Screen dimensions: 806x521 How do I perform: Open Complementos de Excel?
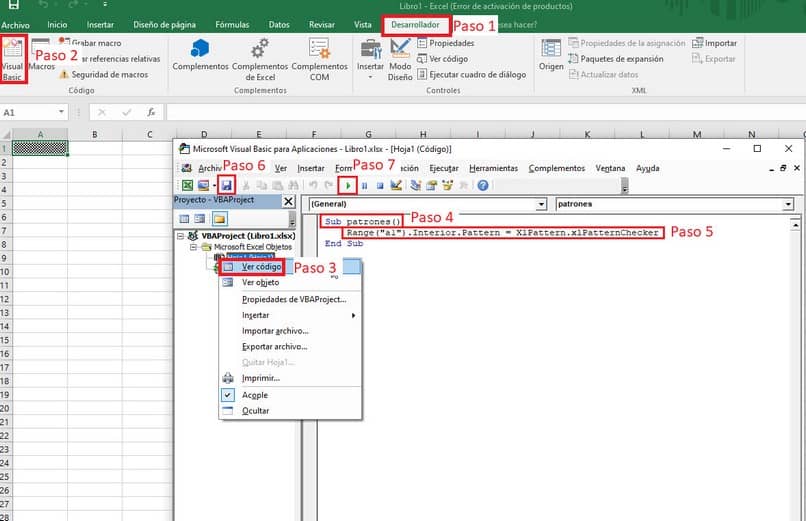(260, 59)
